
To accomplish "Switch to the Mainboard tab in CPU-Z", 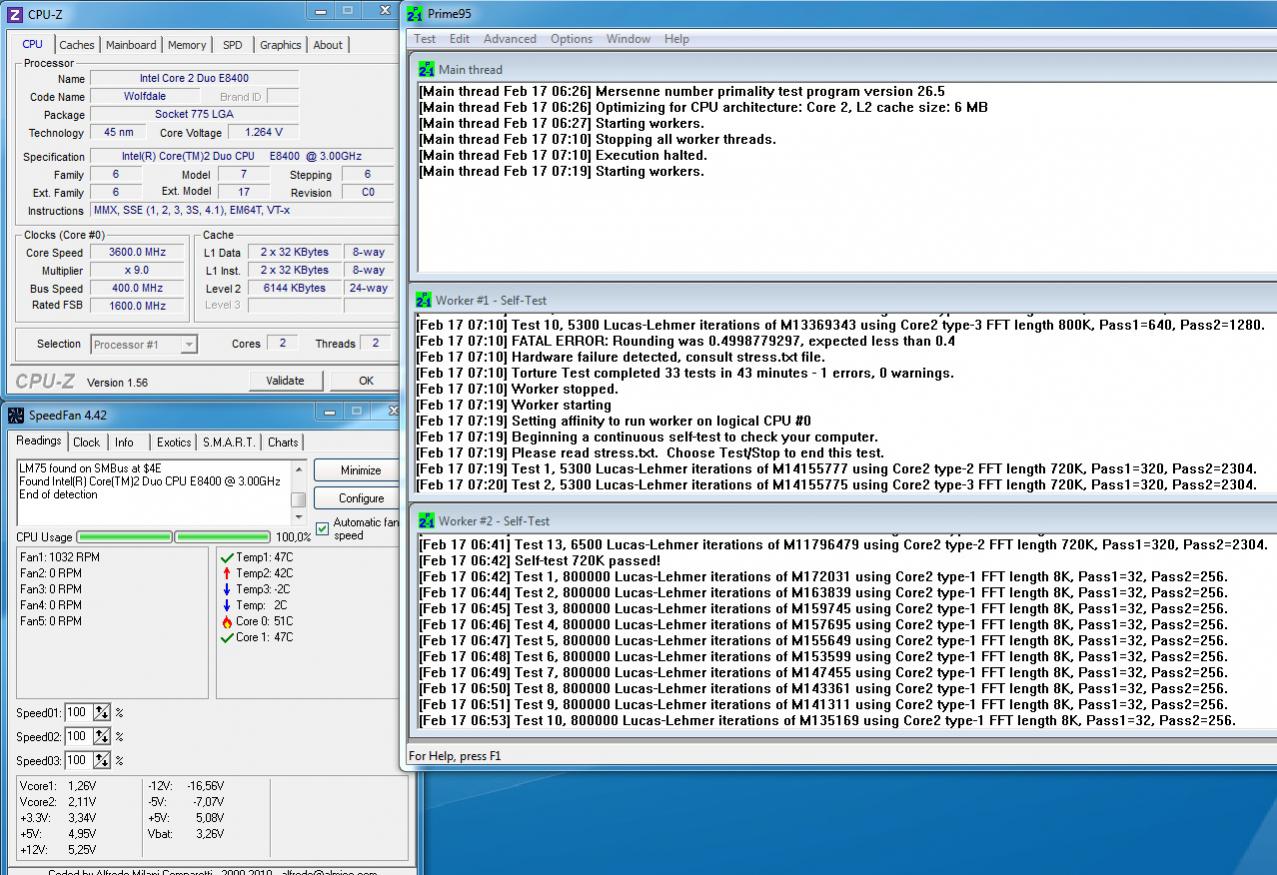I will [x=131, y=45].
